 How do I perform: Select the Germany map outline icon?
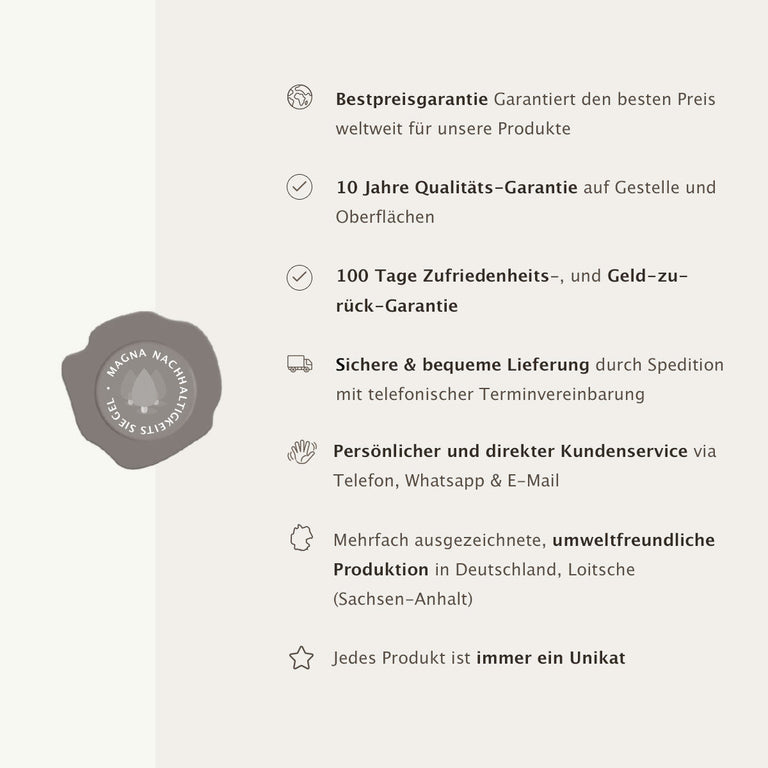click(x=300, y=540)
